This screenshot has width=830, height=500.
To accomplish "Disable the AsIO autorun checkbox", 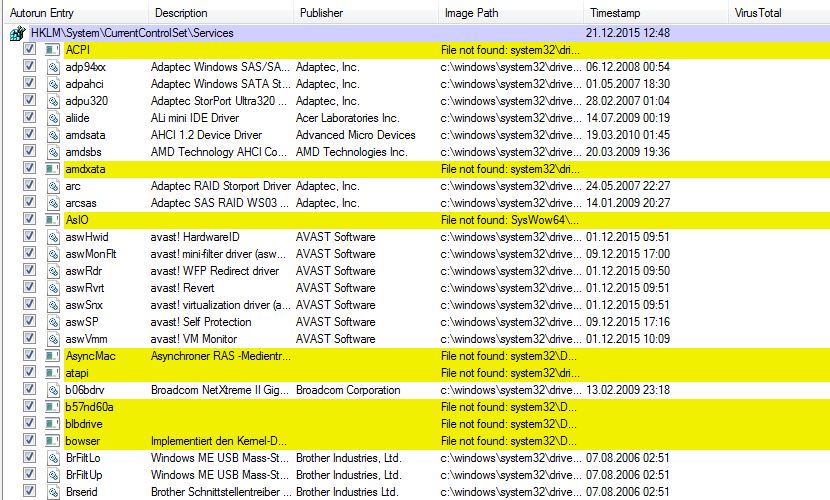I will [30, 219].
